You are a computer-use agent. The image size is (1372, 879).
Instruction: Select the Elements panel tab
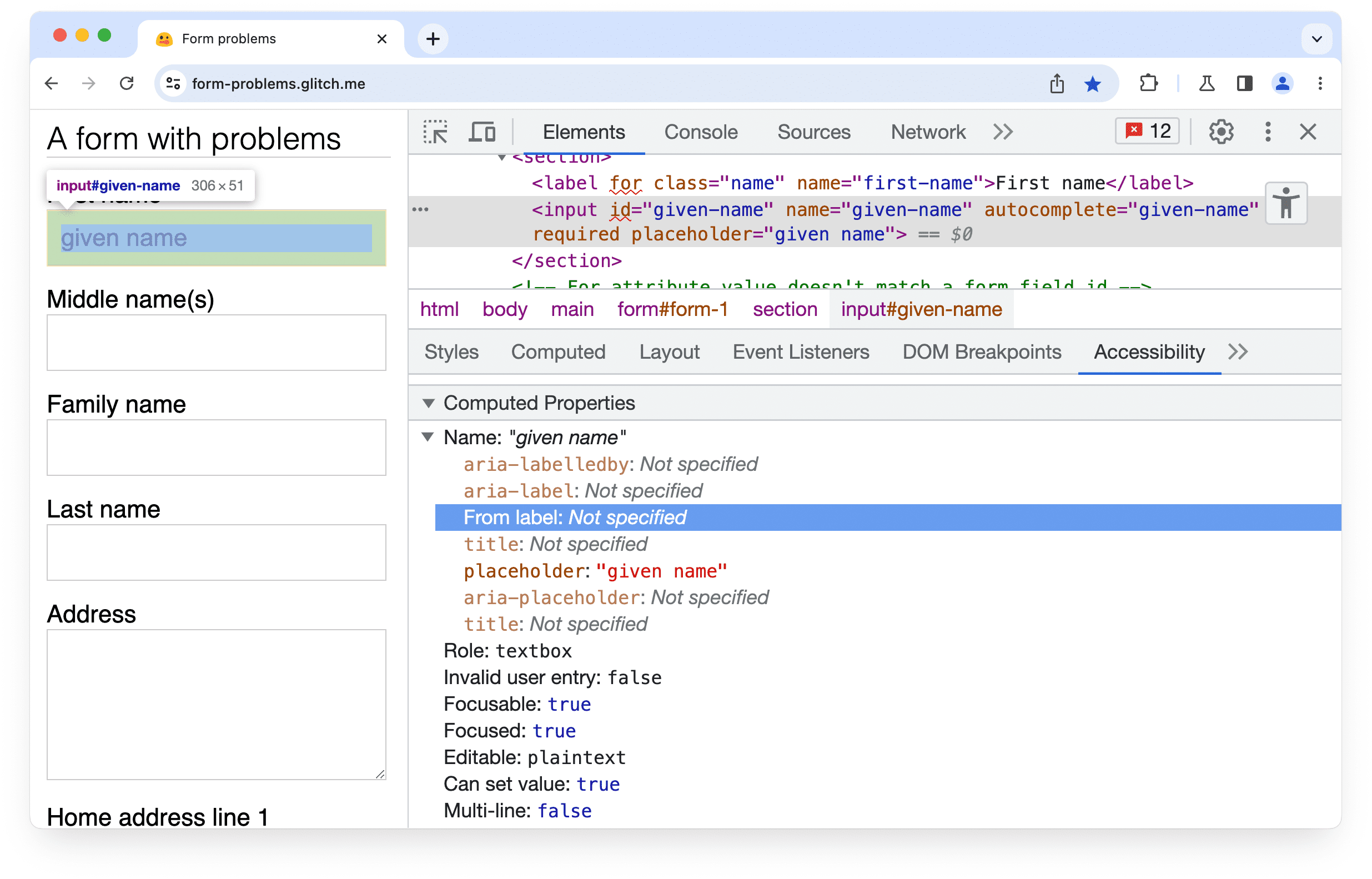tap(584, 132)
